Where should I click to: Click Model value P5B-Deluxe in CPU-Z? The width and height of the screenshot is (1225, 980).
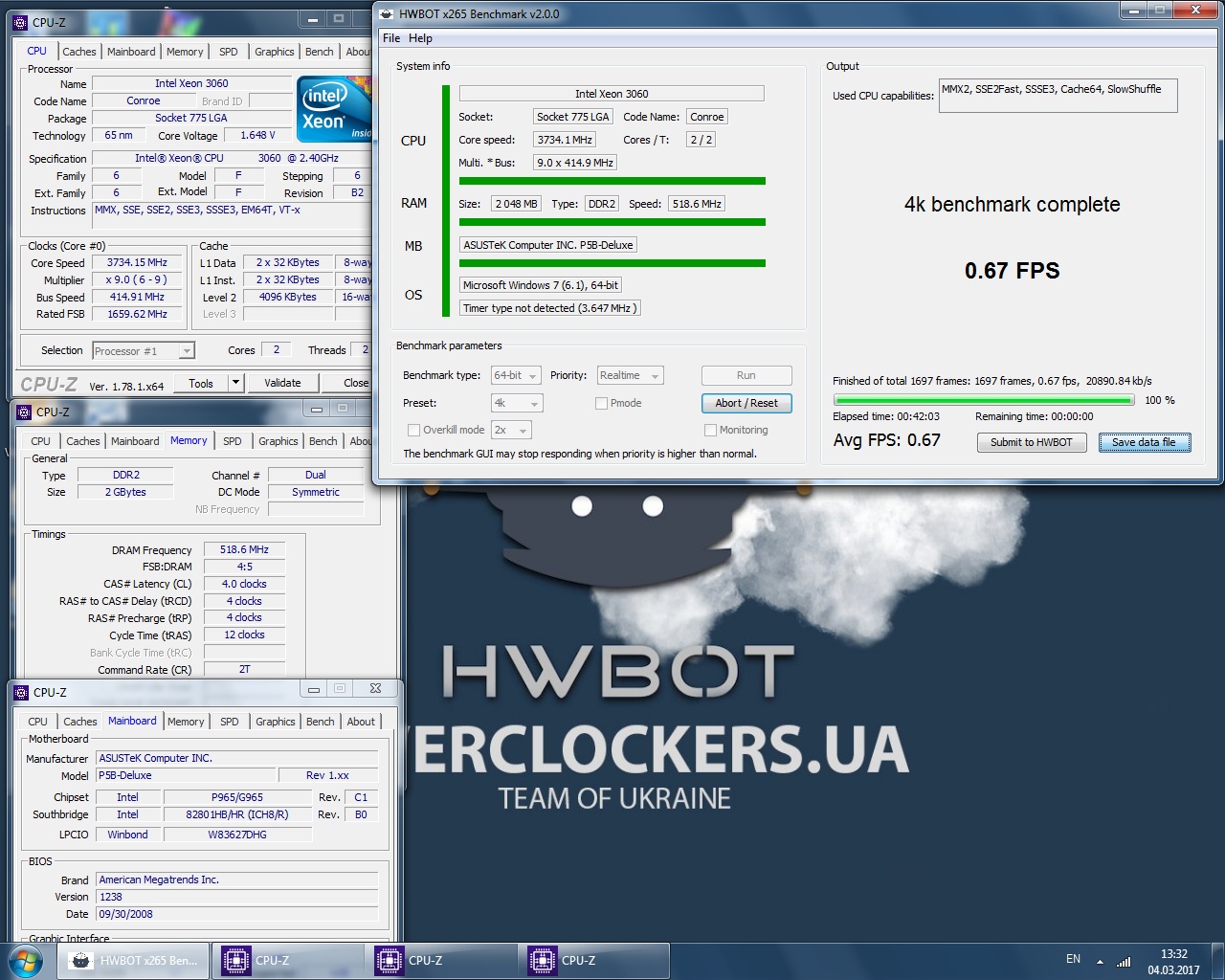(x=186, y=775)
